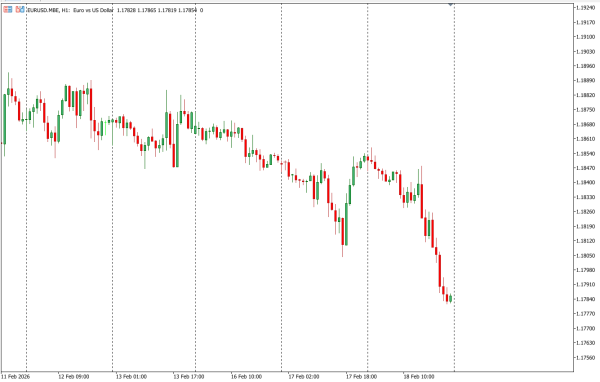Click the 'Euro vs US Dollar' description text
600x382 pixels.
[x=93, y=10]
